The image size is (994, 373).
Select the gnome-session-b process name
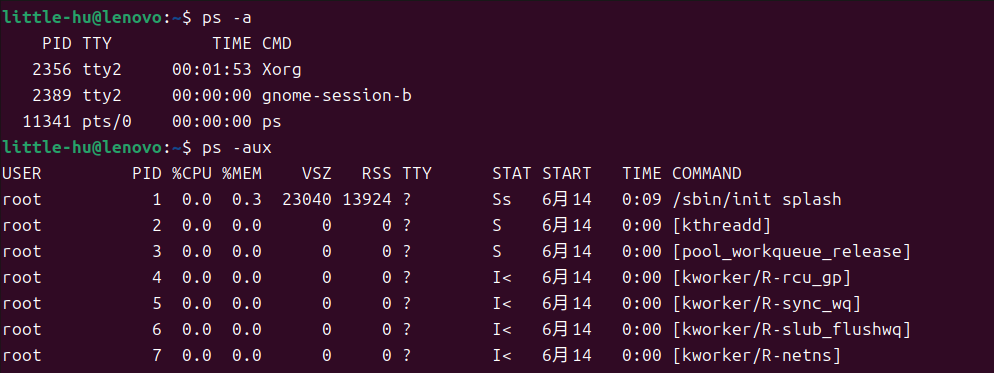337,96
